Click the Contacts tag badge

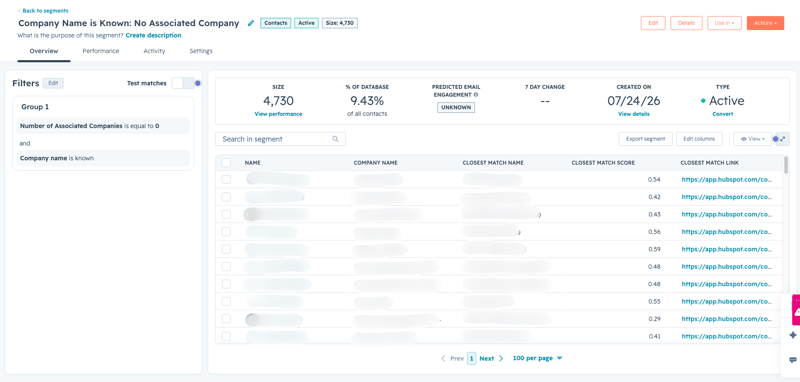(276, 23)
